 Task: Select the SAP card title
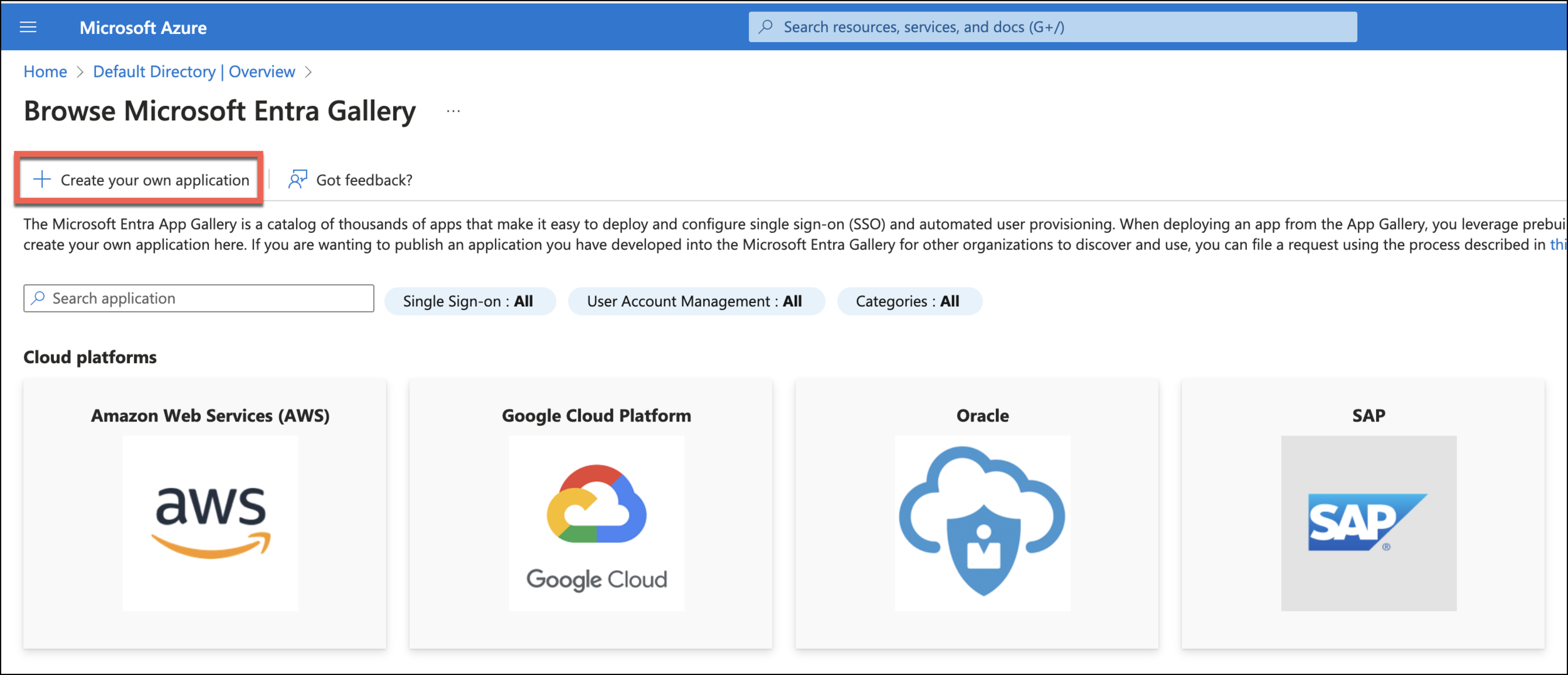pos(1369,415)
